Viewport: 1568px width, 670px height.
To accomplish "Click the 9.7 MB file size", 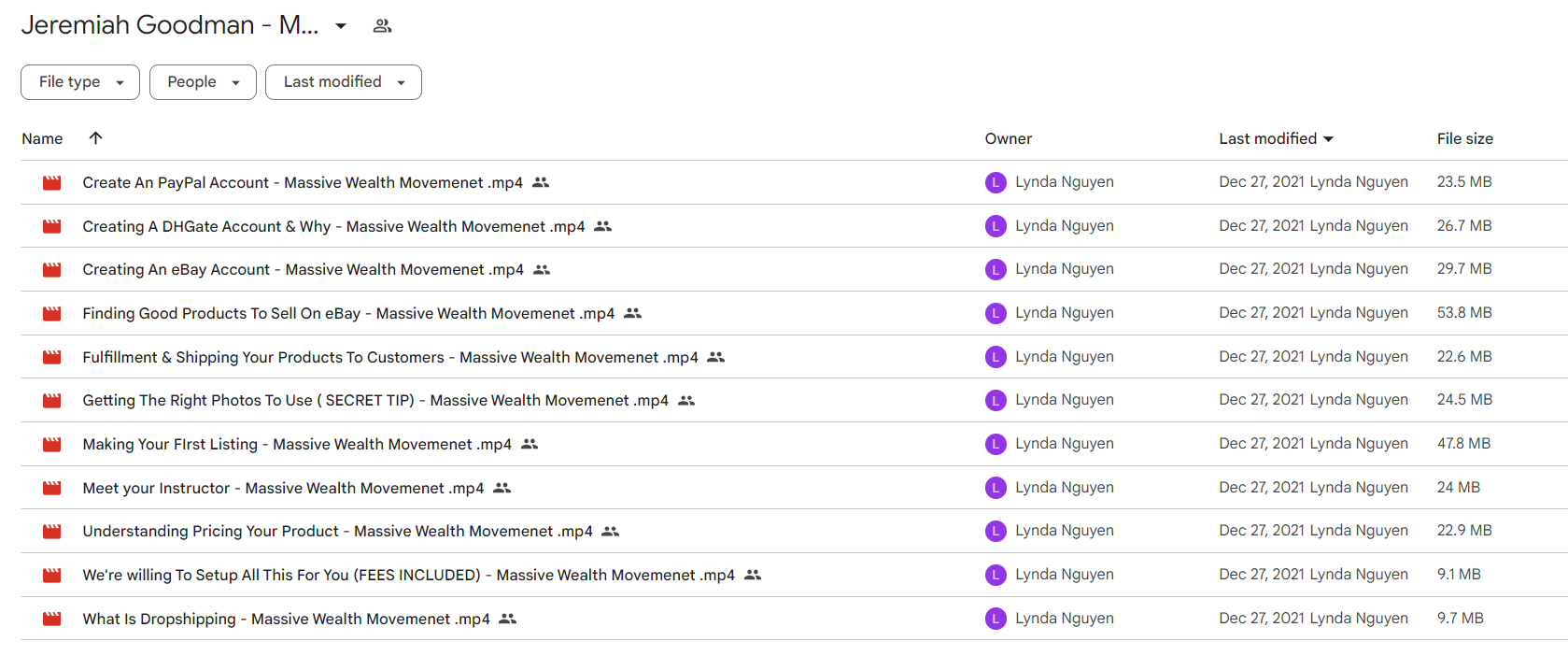I will click(1461, 619).
